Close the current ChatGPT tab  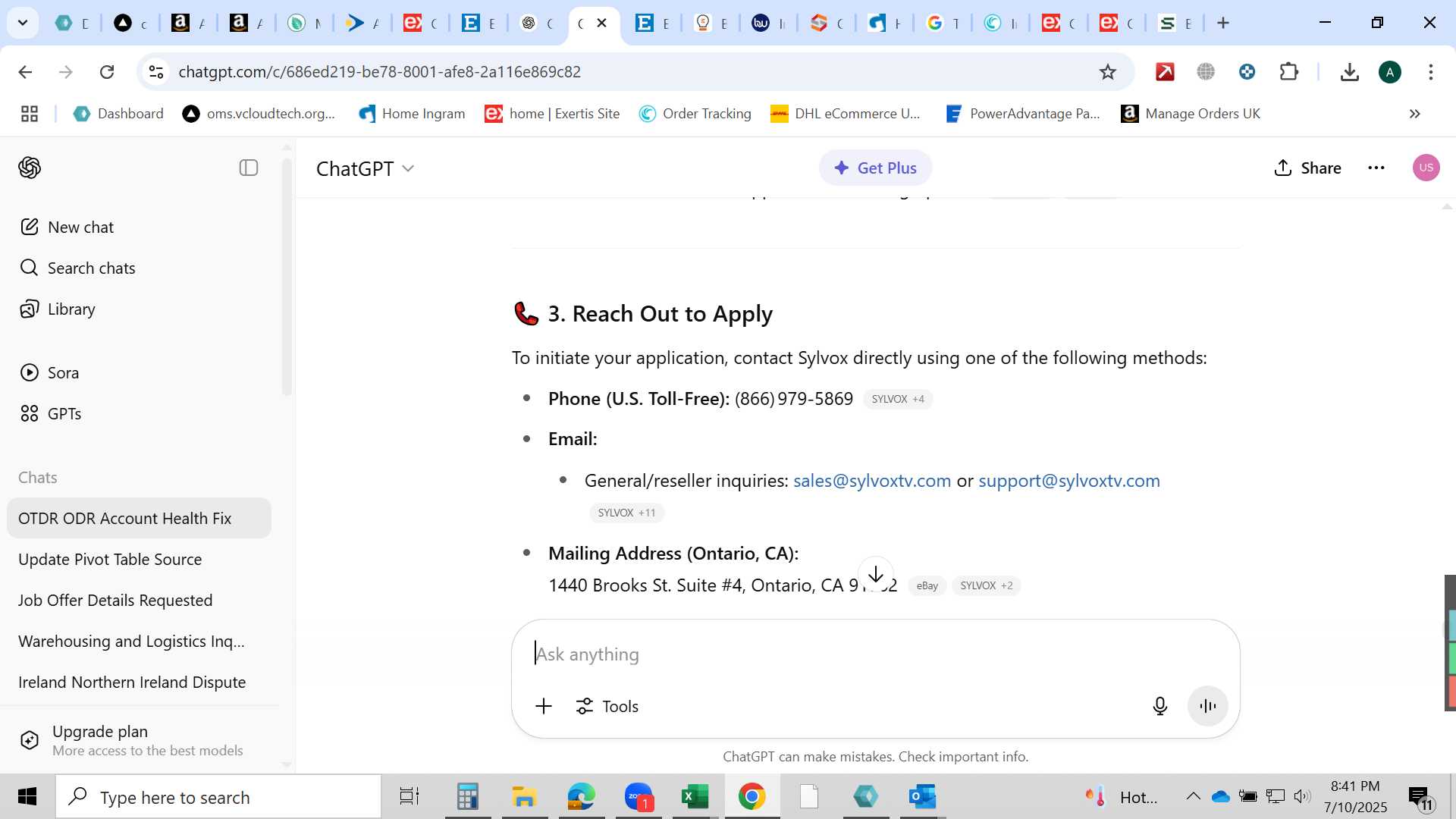coord(602,23)
